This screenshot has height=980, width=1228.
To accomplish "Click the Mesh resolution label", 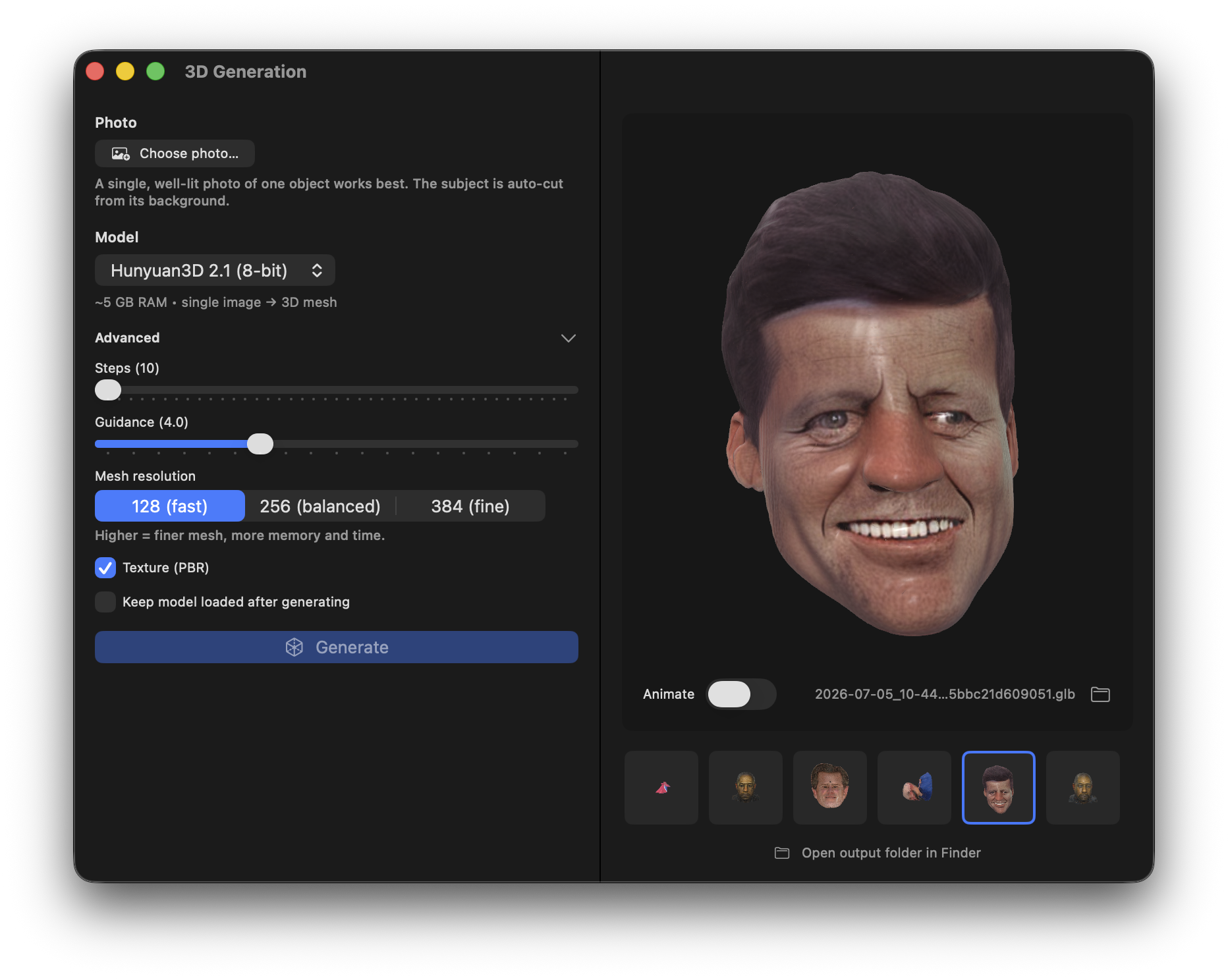I will (145, 476).
